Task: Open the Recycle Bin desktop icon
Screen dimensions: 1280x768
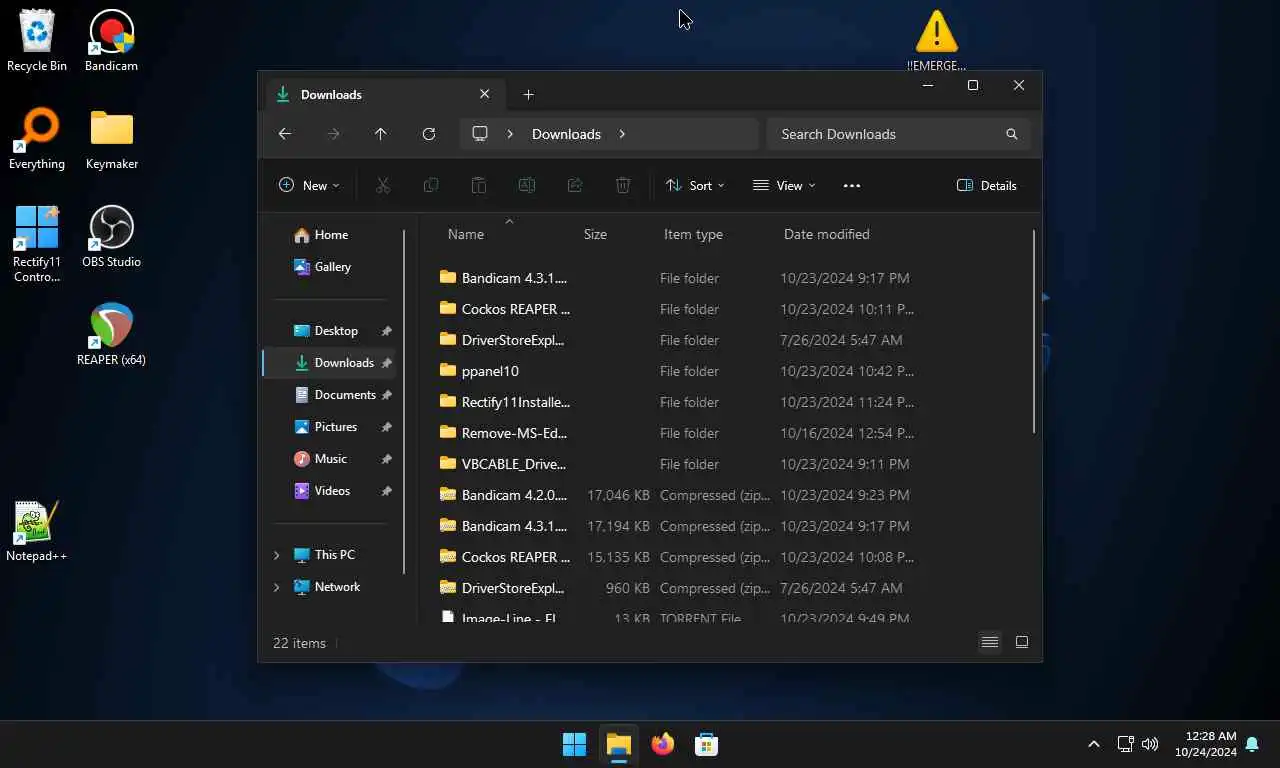Action: point(37,40)
